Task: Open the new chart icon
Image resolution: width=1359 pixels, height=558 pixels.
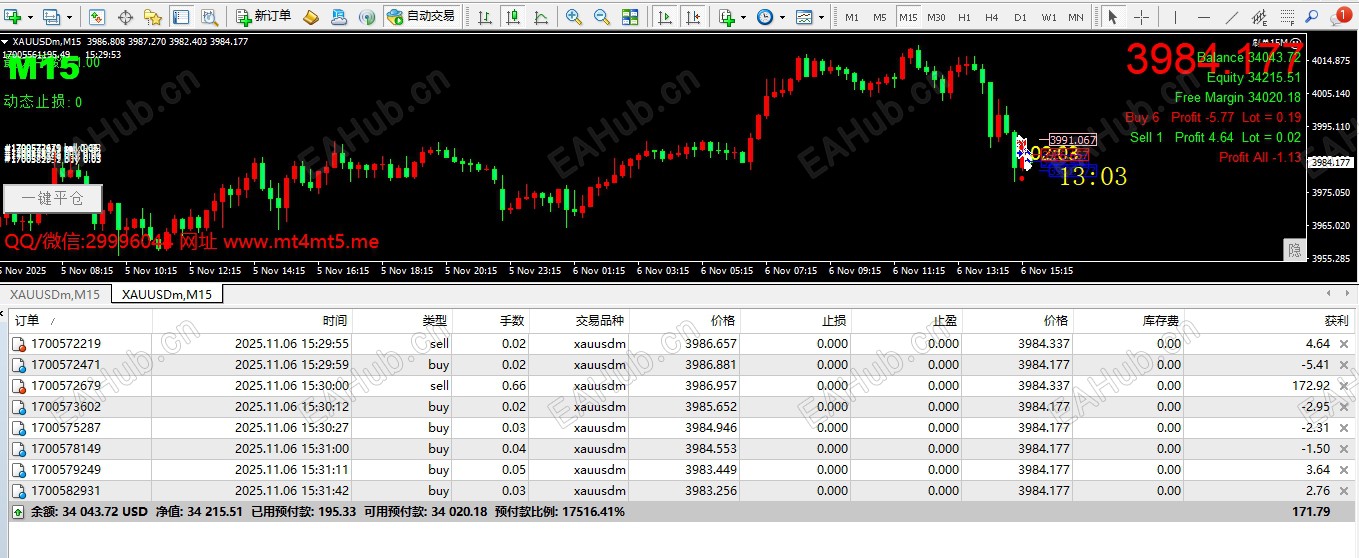Action: point(12,17)
